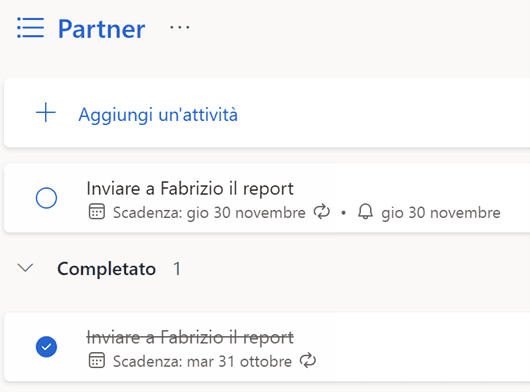Click the Completato section header
This screenshot has width=530, height=392.
[106, 269]
